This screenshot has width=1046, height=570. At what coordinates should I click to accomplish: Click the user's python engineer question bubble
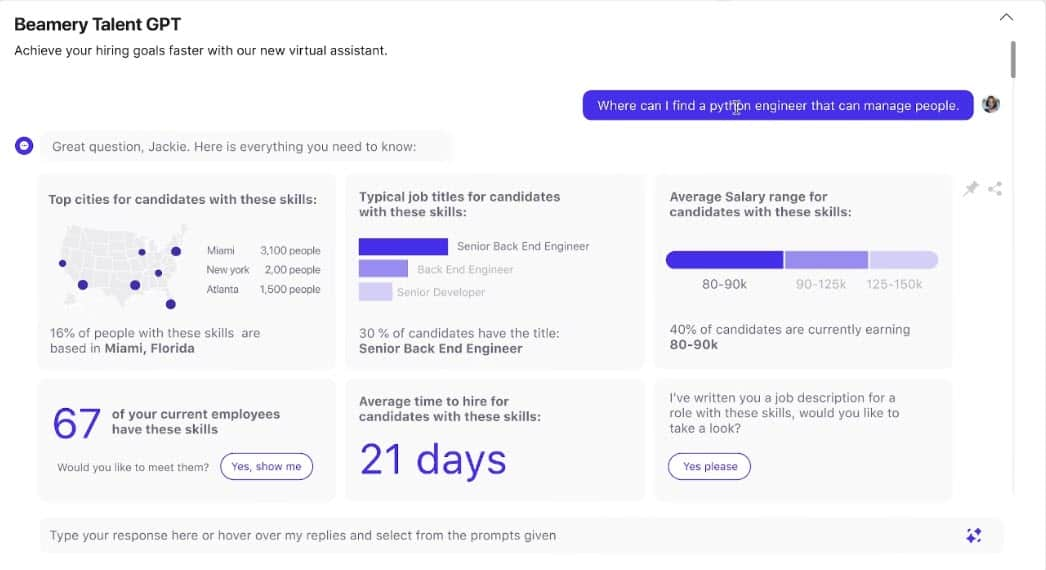pyautogui.click(x=777, y=105)
